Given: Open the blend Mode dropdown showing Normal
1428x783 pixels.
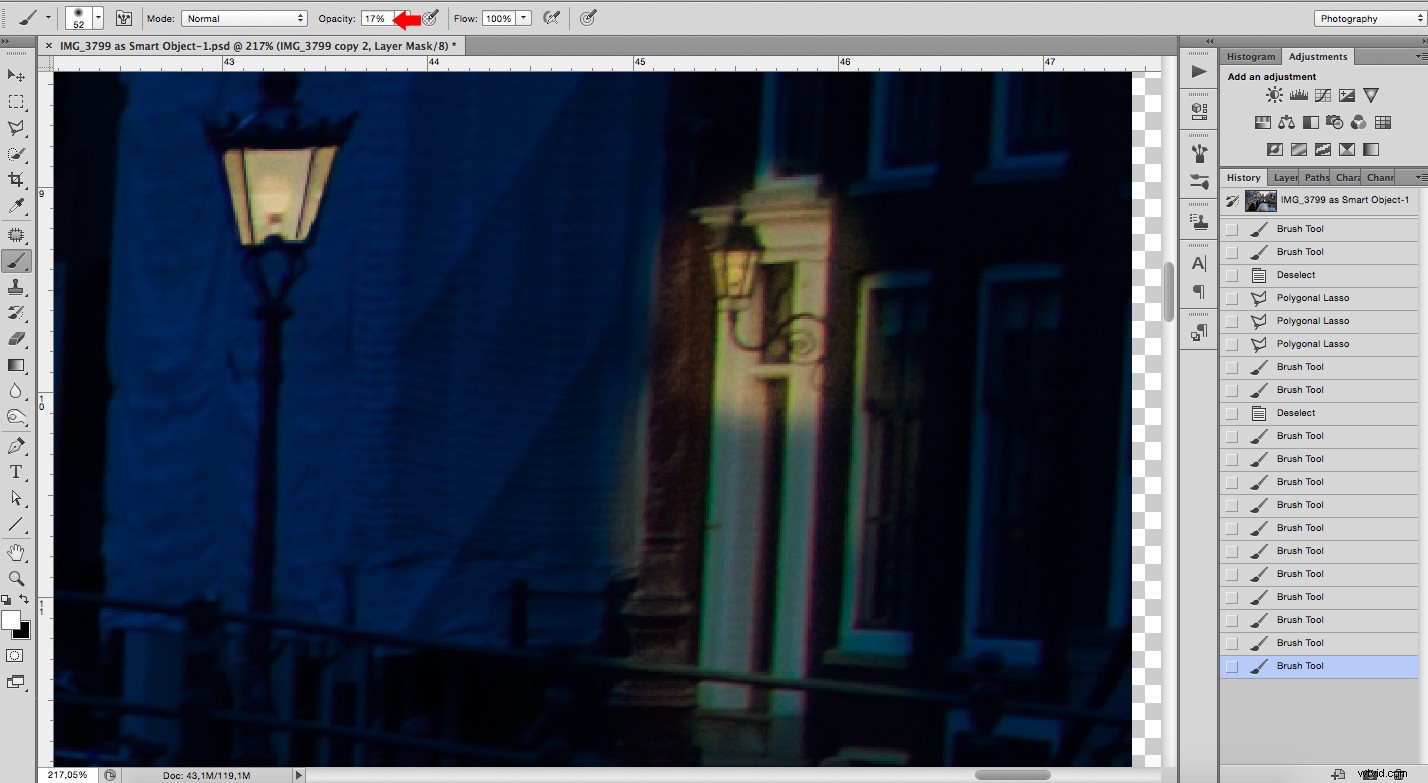Looking at the screenshot, I should [x=243, y=17].
